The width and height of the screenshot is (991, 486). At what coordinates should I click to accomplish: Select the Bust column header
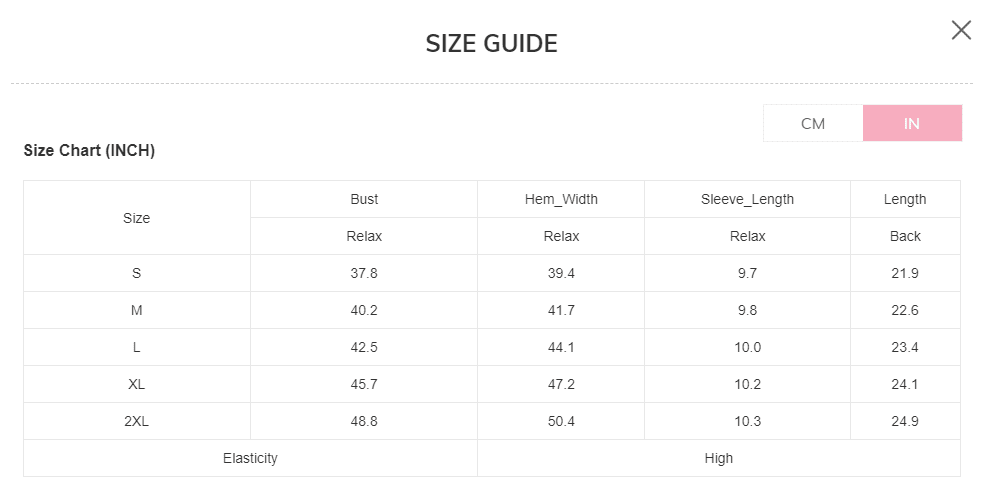pyautogui.click(x=364, y=199)
